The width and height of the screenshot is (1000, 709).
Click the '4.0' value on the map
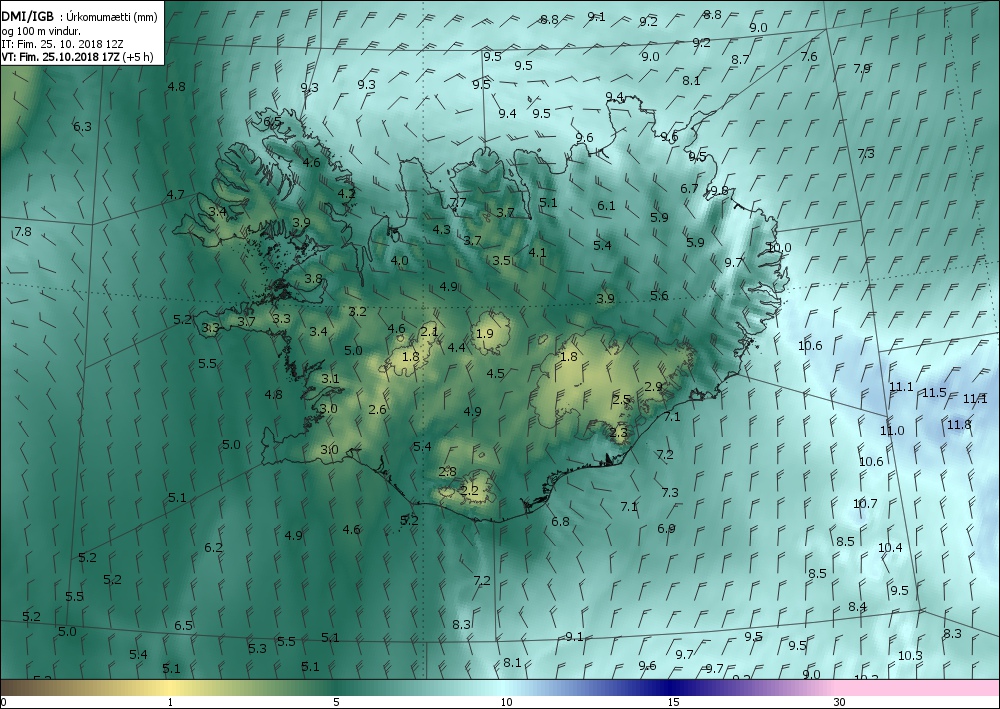pyautogui.click(x=399, y=260)
